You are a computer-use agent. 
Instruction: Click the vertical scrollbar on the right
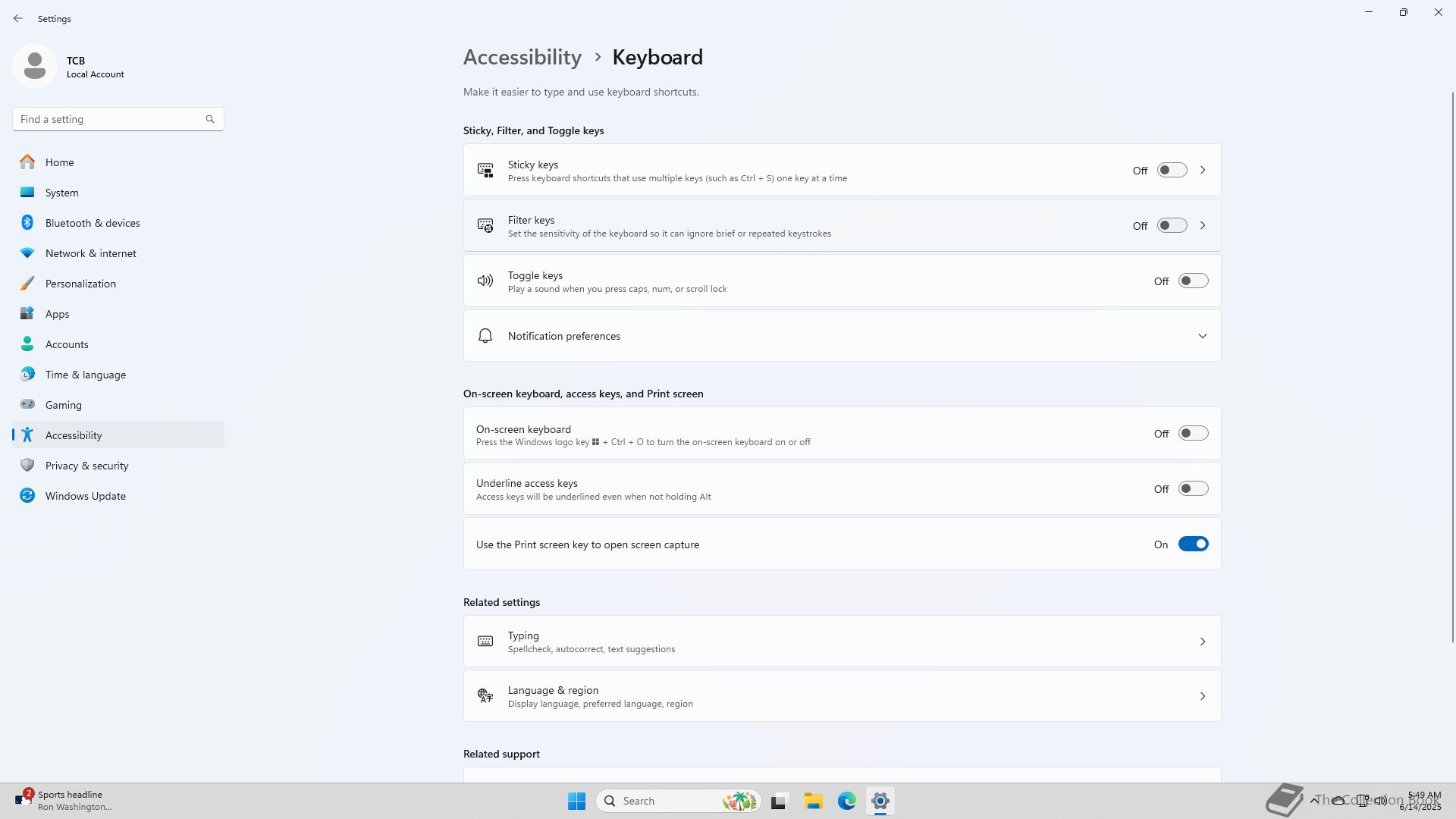1453,364
